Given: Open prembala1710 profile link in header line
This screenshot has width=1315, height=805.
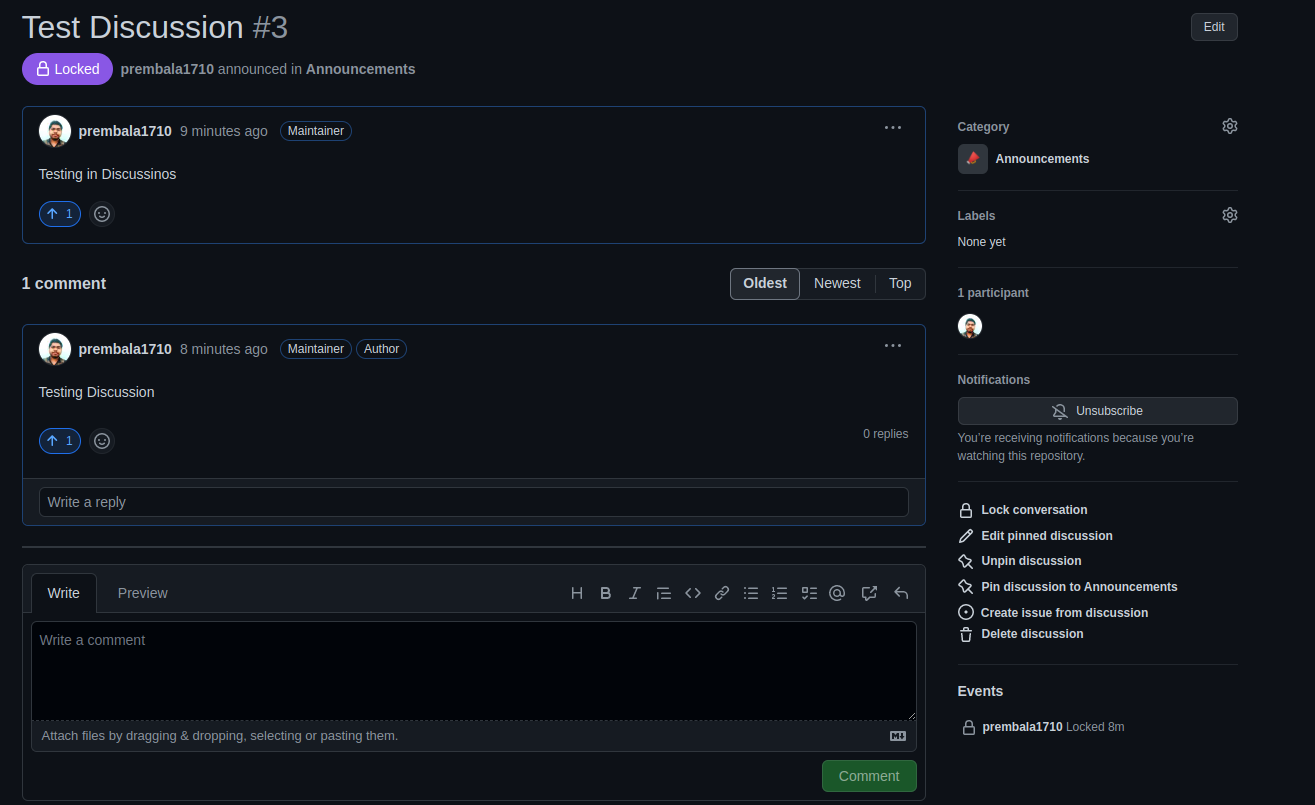Looking at the screenshot, I should click(x=167, y=69).
